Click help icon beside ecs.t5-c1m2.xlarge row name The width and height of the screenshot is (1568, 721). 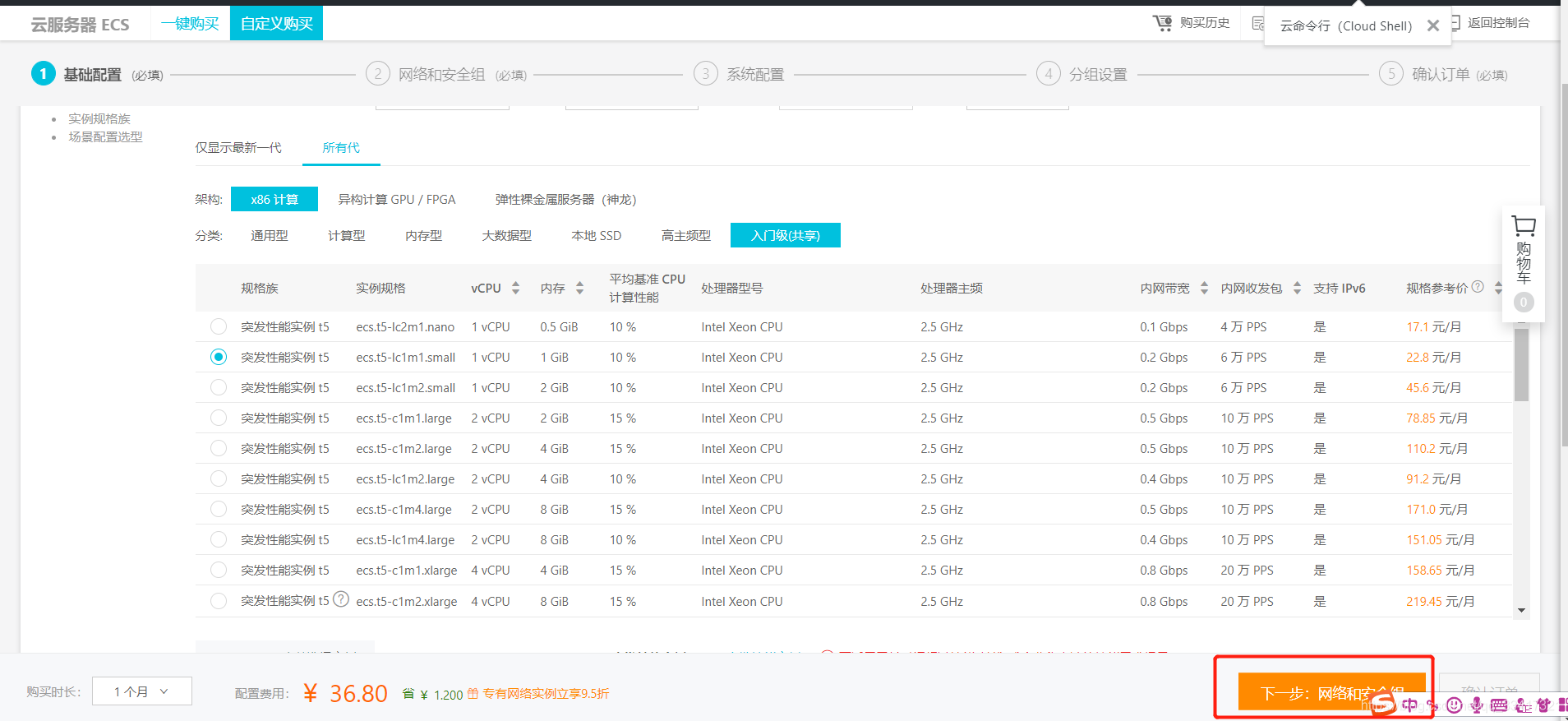342,599
